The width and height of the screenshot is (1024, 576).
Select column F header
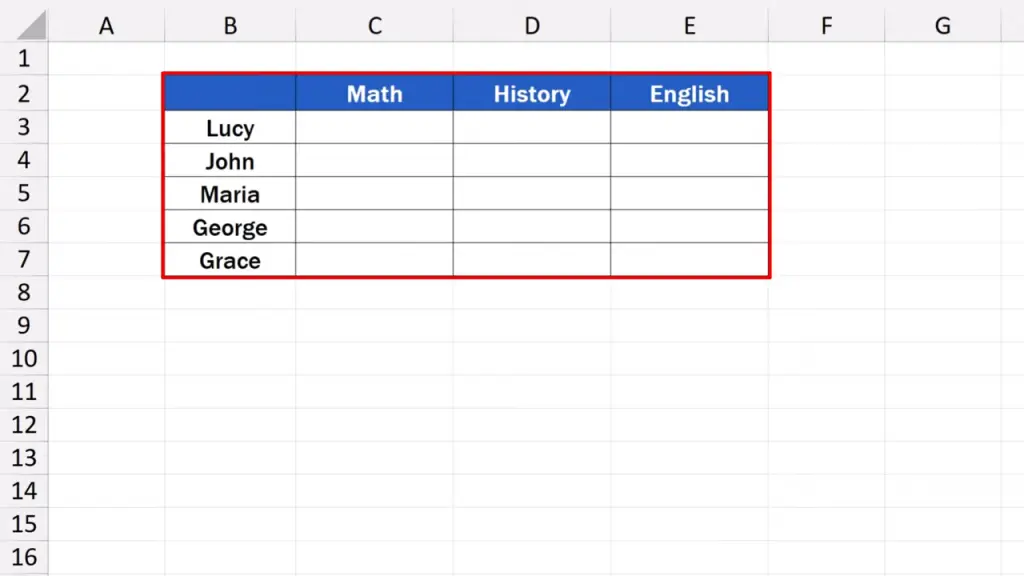pyautogui.click(x=826, y=26)
